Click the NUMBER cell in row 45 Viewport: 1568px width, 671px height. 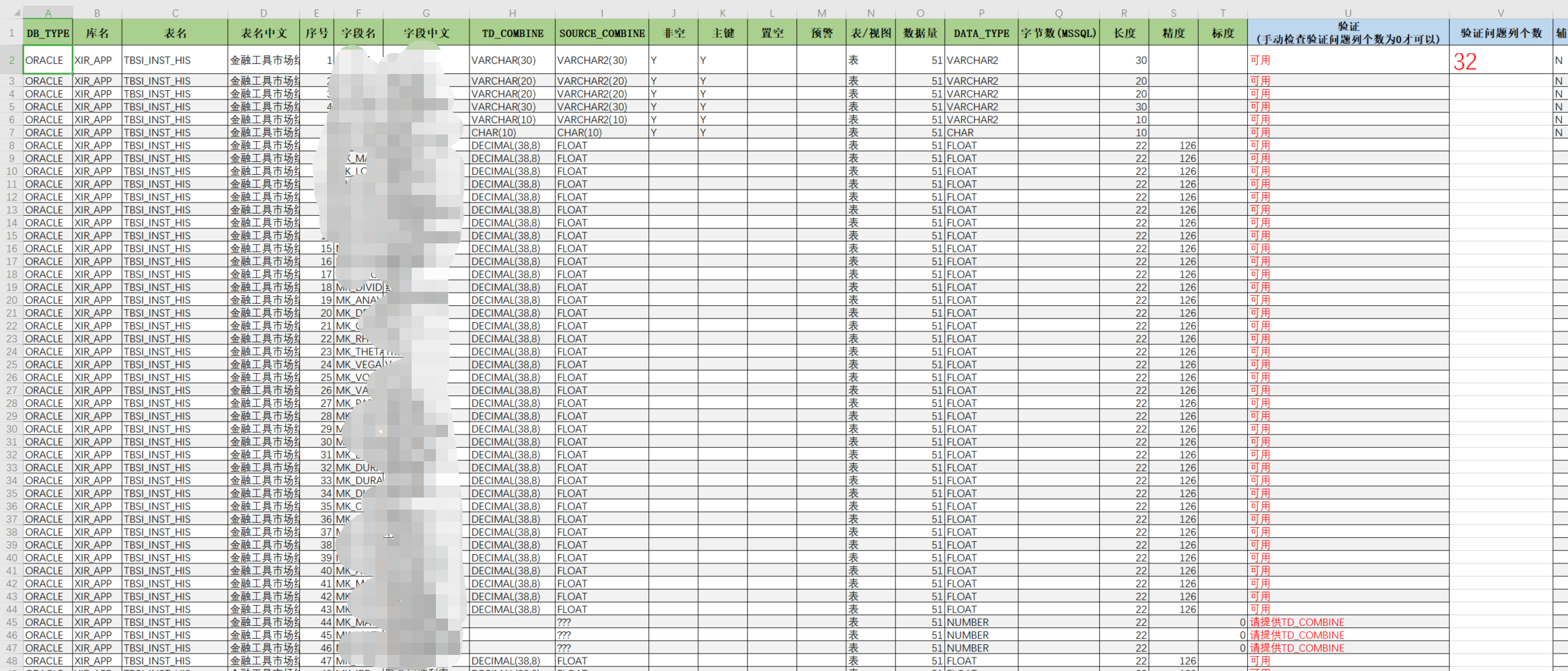pos(981,622)
